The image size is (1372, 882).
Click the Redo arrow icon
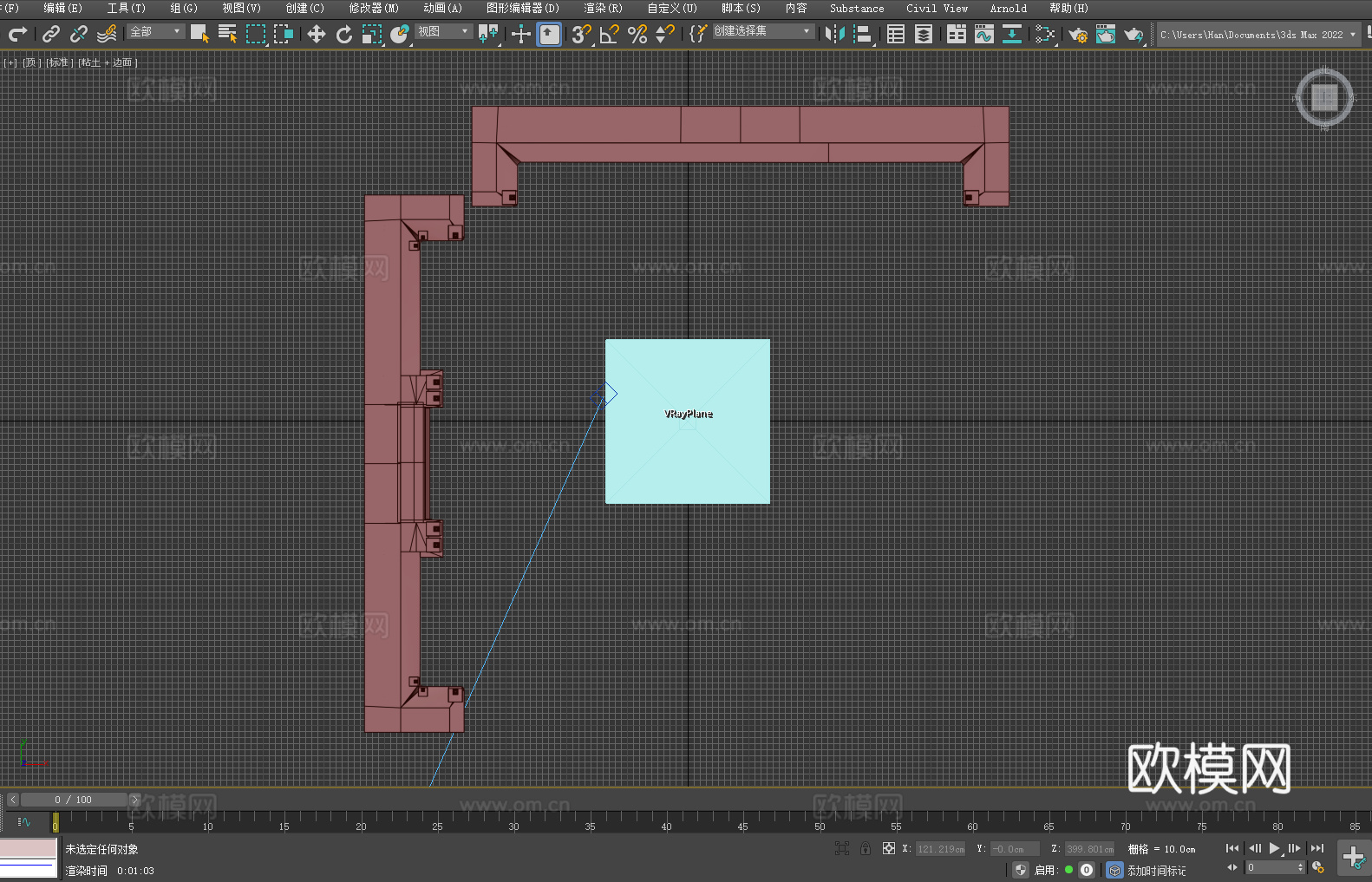click(17, 34)
